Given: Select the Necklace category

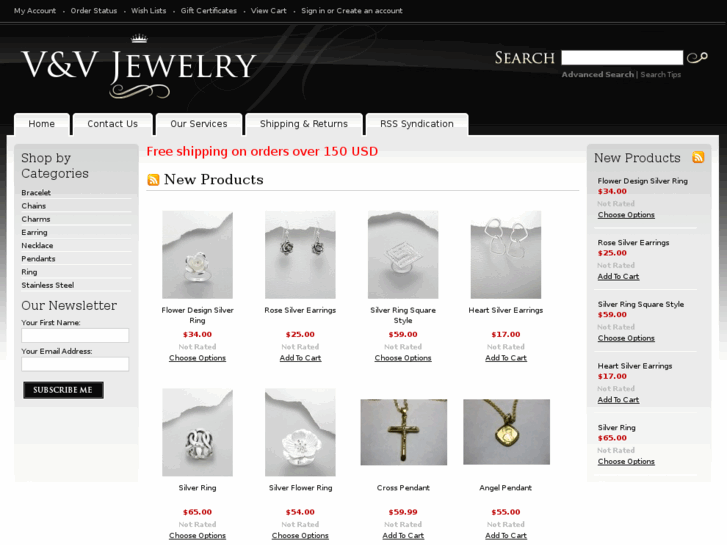Looking at the screenshot, I should 37,245.
